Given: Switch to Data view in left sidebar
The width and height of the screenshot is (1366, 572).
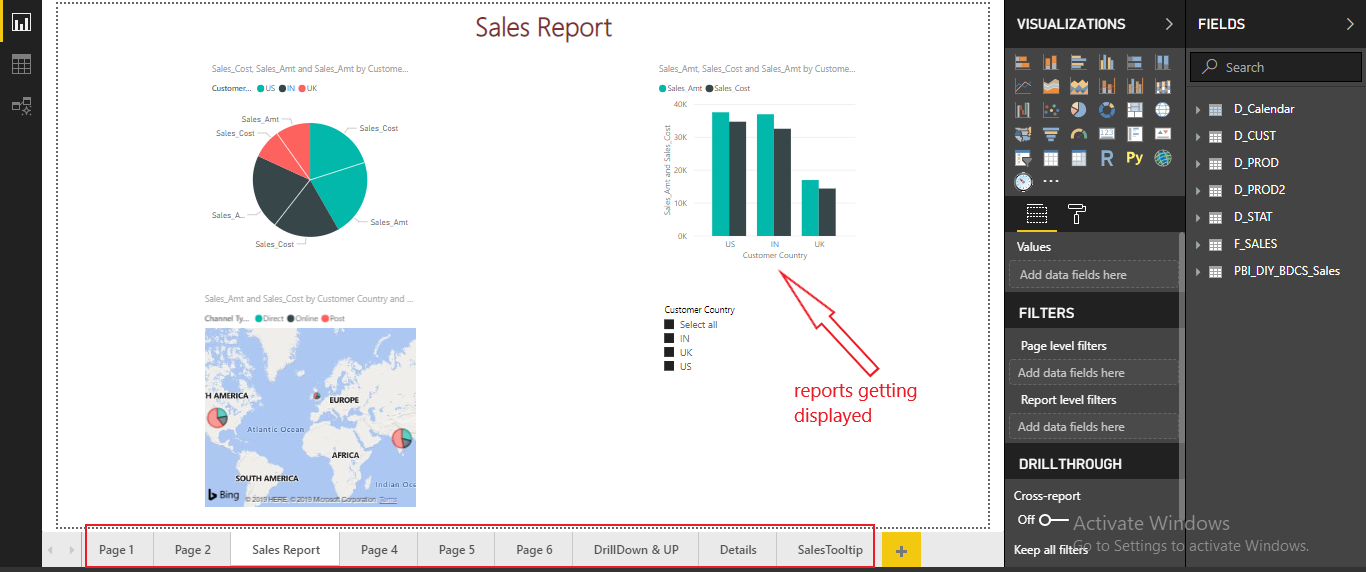Looking at the screenshot, I should coord(21,64).
